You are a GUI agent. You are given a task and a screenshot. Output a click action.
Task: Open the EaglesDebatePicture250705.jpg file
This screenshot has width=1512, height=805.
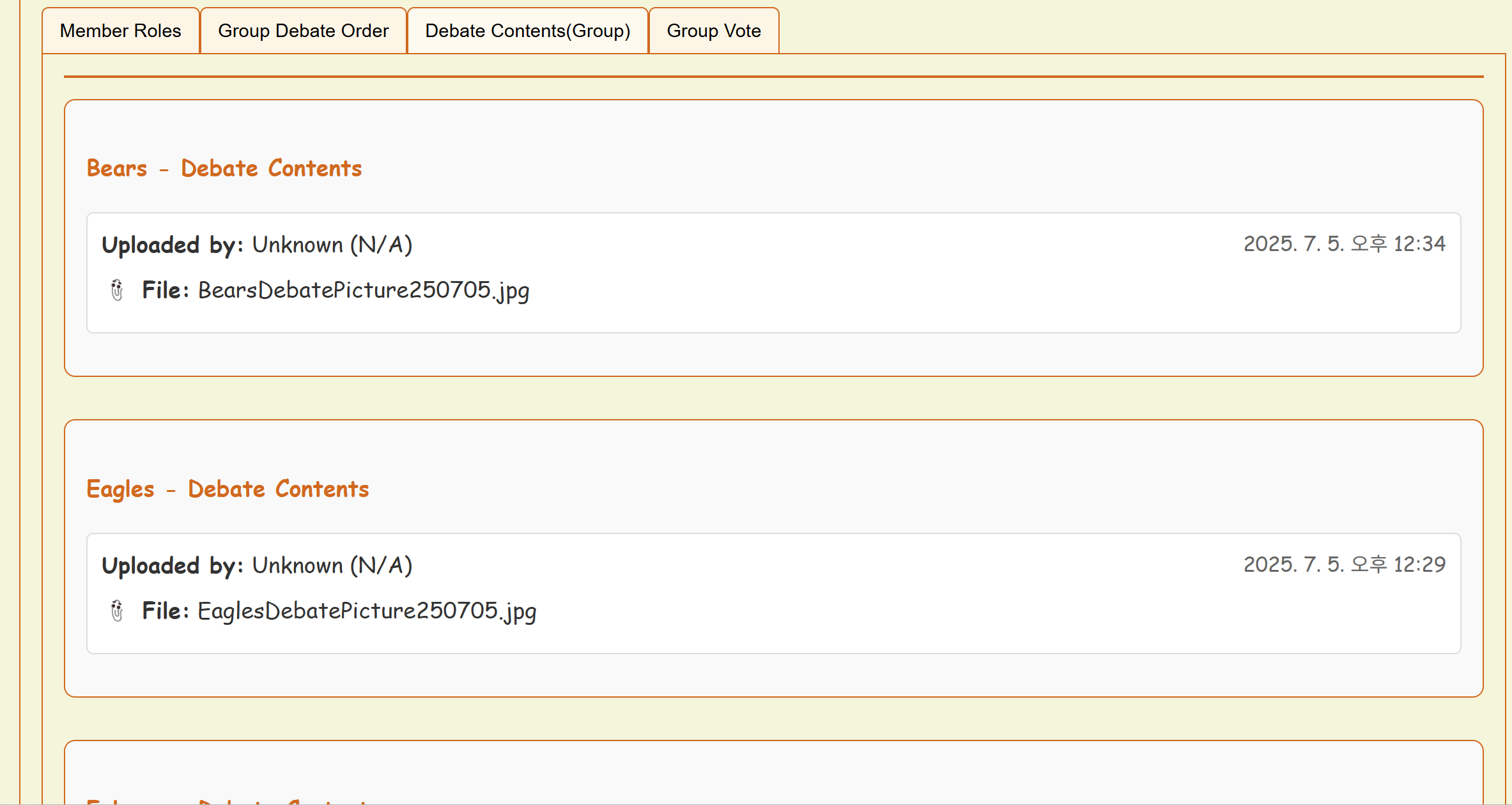pyautogui.click(x=367, y=611)
